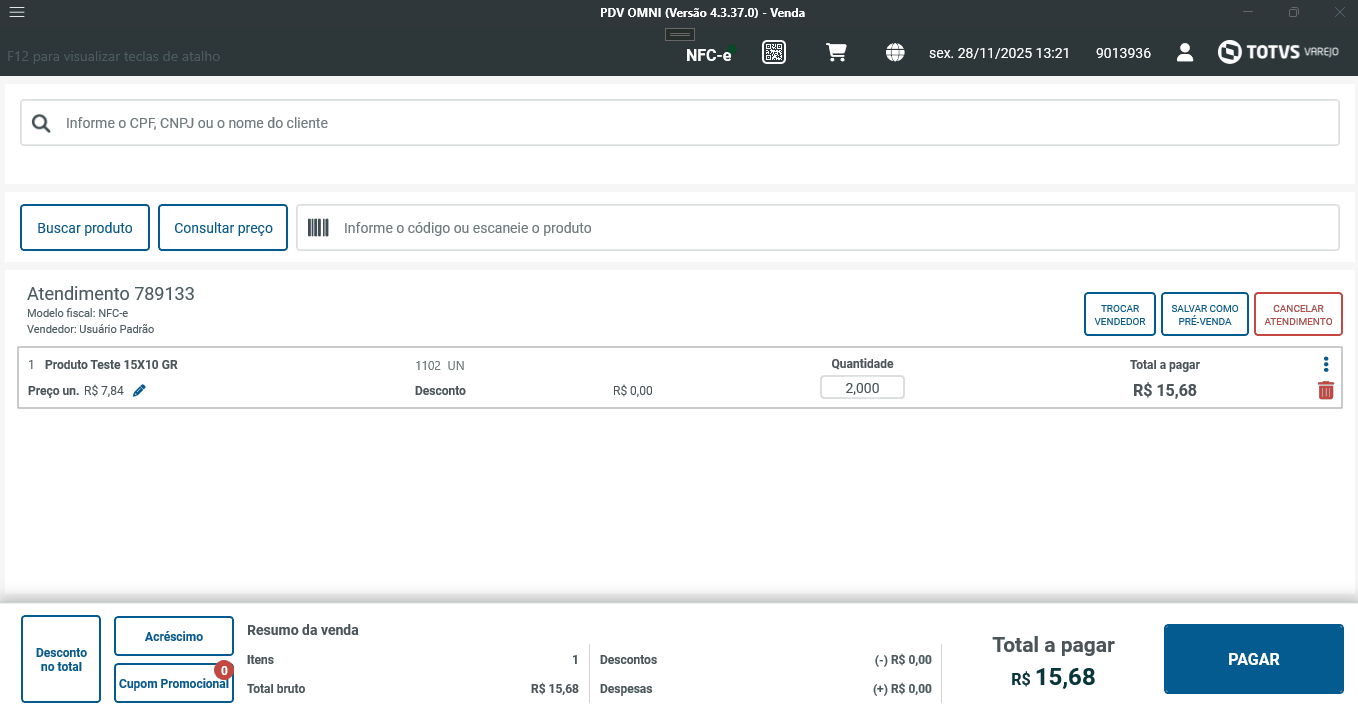Viewport: 1358px width, 714px height.
Task: Click Trocar Vendedor button
Action: (x=1120, y=315)
